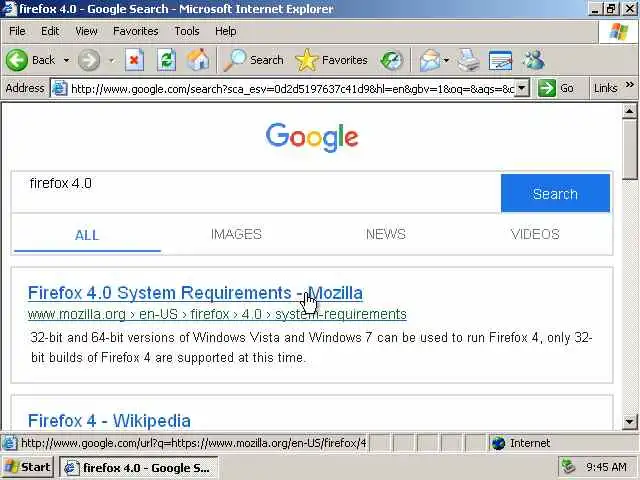This screenshot has width=640, height=480.
Task: Click the Google logo
Action: click(x=312, y=137)
